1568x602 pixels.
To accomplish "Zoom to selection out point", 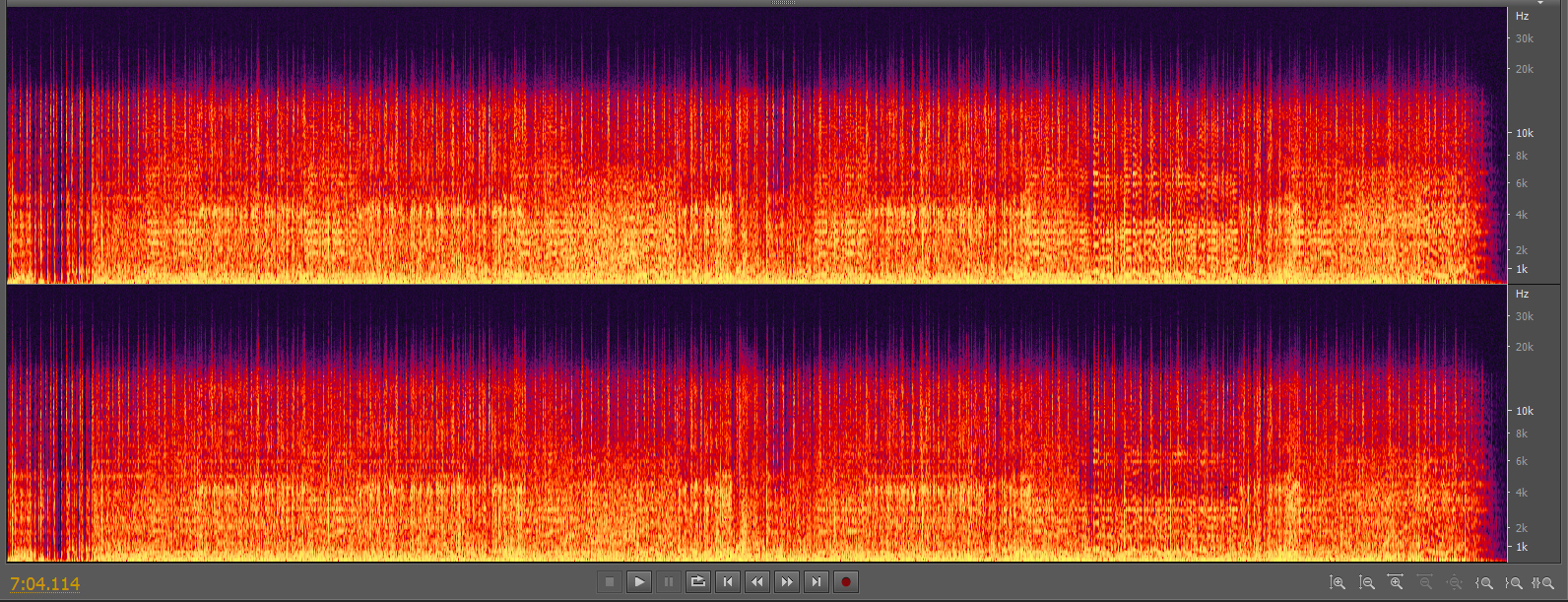I will tap(1515, 583).
